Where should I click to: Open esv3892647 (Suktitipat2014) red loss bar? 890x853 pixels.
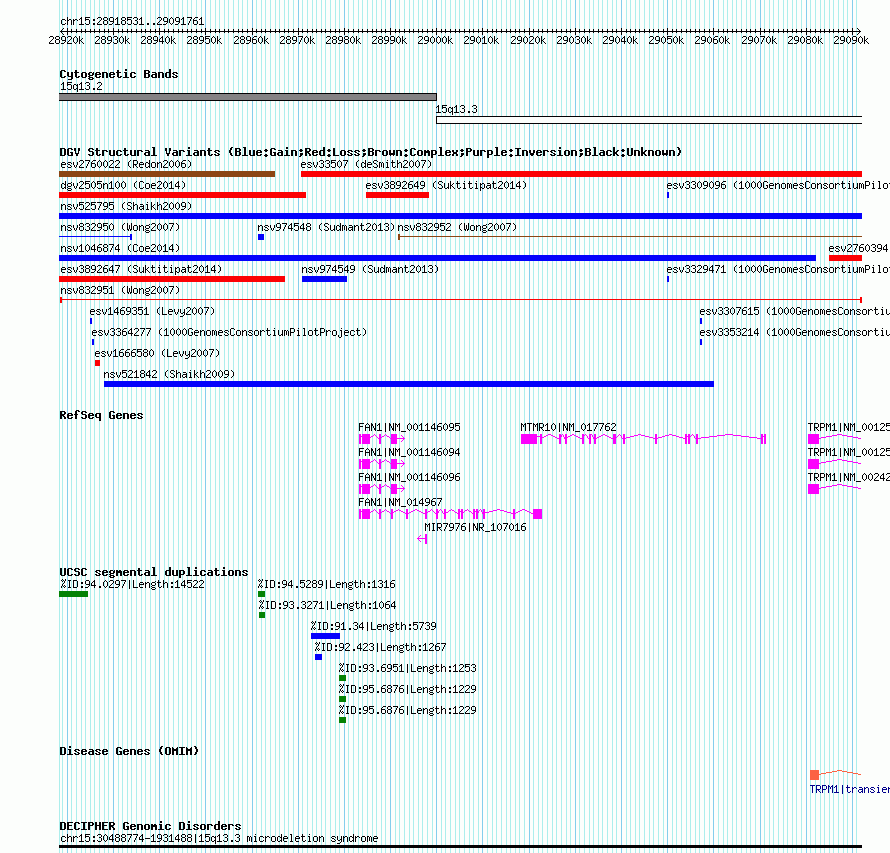172,279
